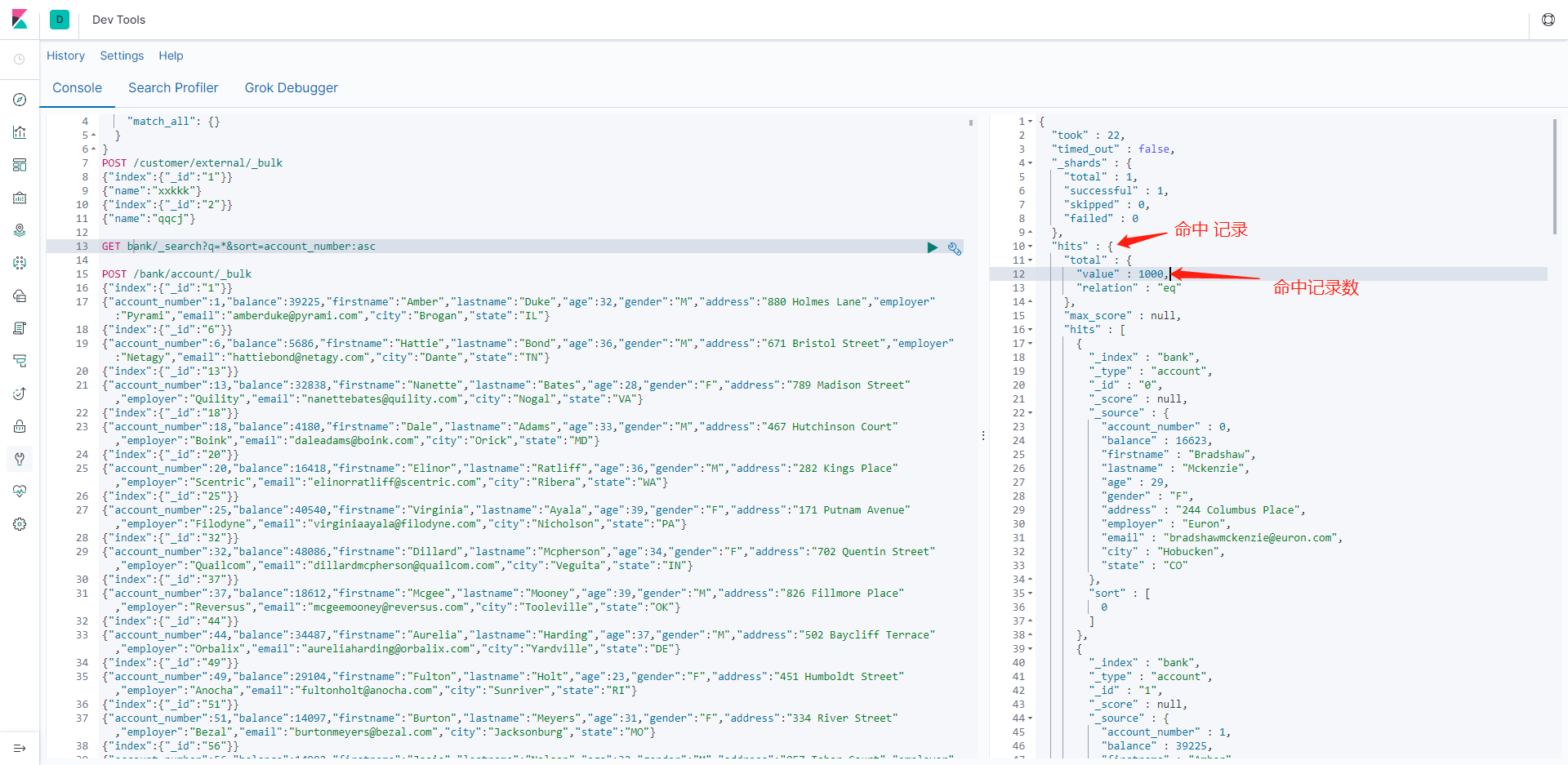Run the GET bank/_search request

click(932, 247)
